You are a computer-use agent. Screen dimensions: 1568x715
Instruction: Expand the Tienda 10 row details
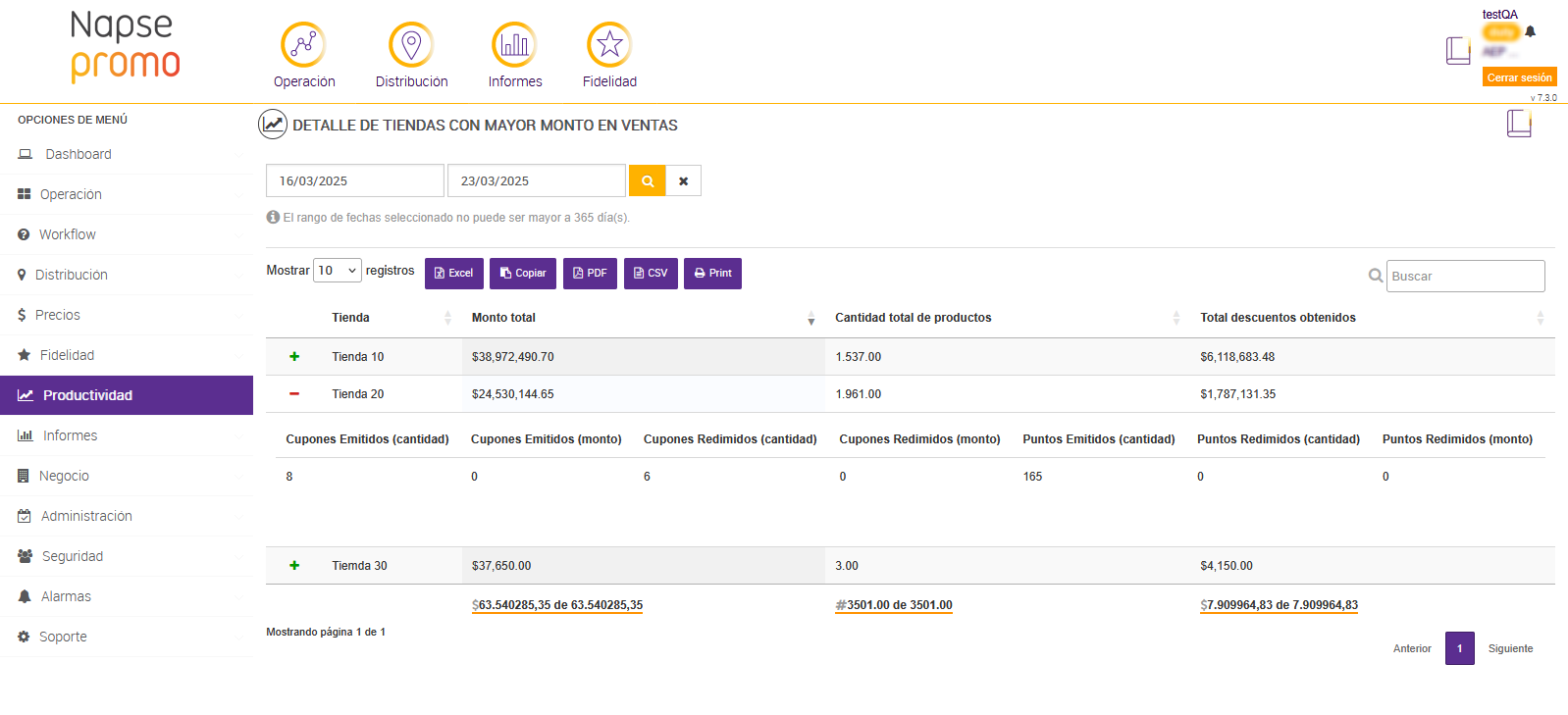(x=294, y=357)
